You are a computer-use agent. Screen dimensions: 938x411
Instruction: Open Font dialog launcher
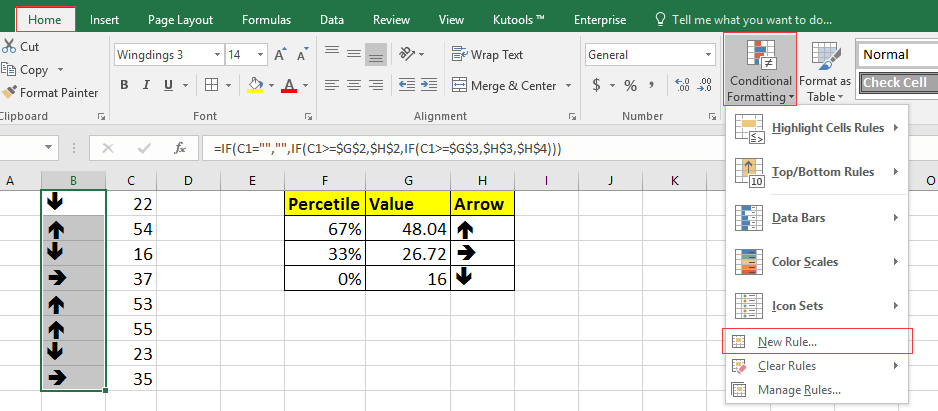[x=309, y=116]
